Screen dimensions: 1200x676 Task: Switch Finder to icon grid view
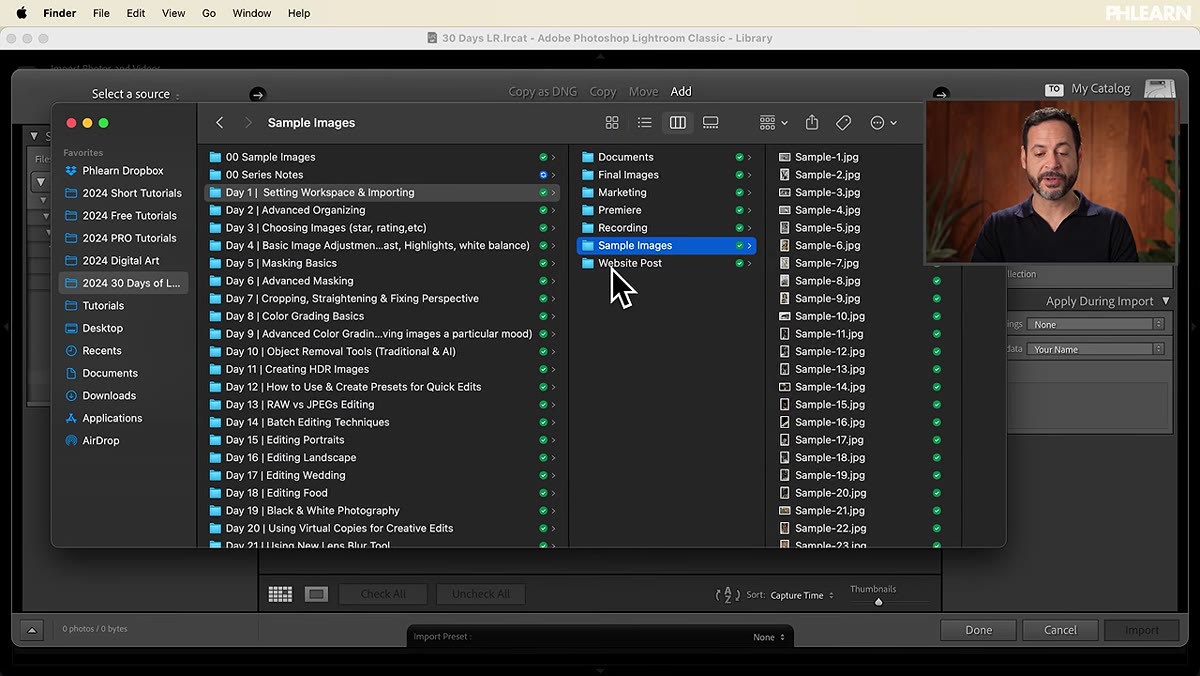tap(612, 123)
